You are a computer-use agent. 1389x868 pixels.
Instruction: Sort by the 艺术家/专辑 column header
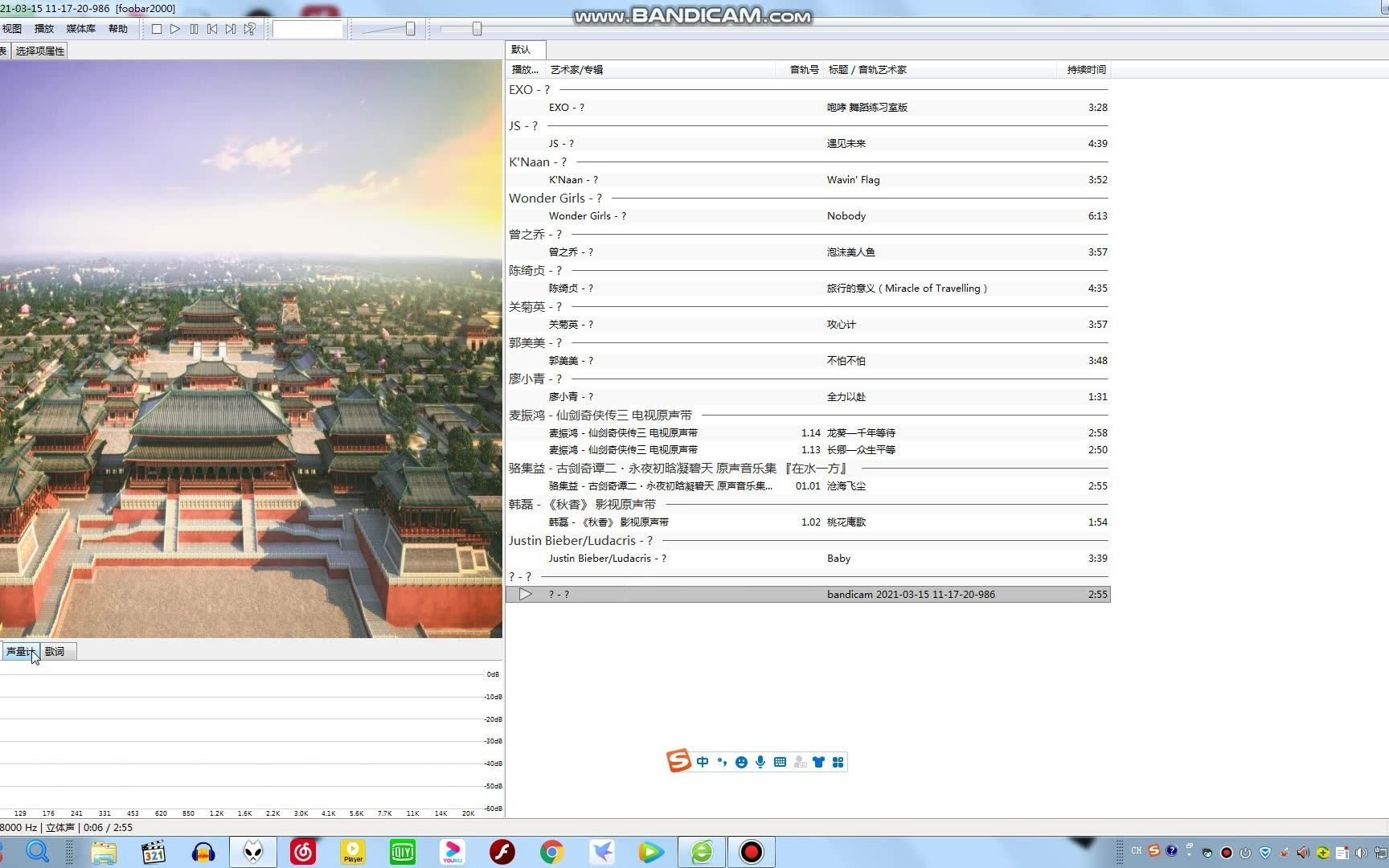(x=662, y=70)
